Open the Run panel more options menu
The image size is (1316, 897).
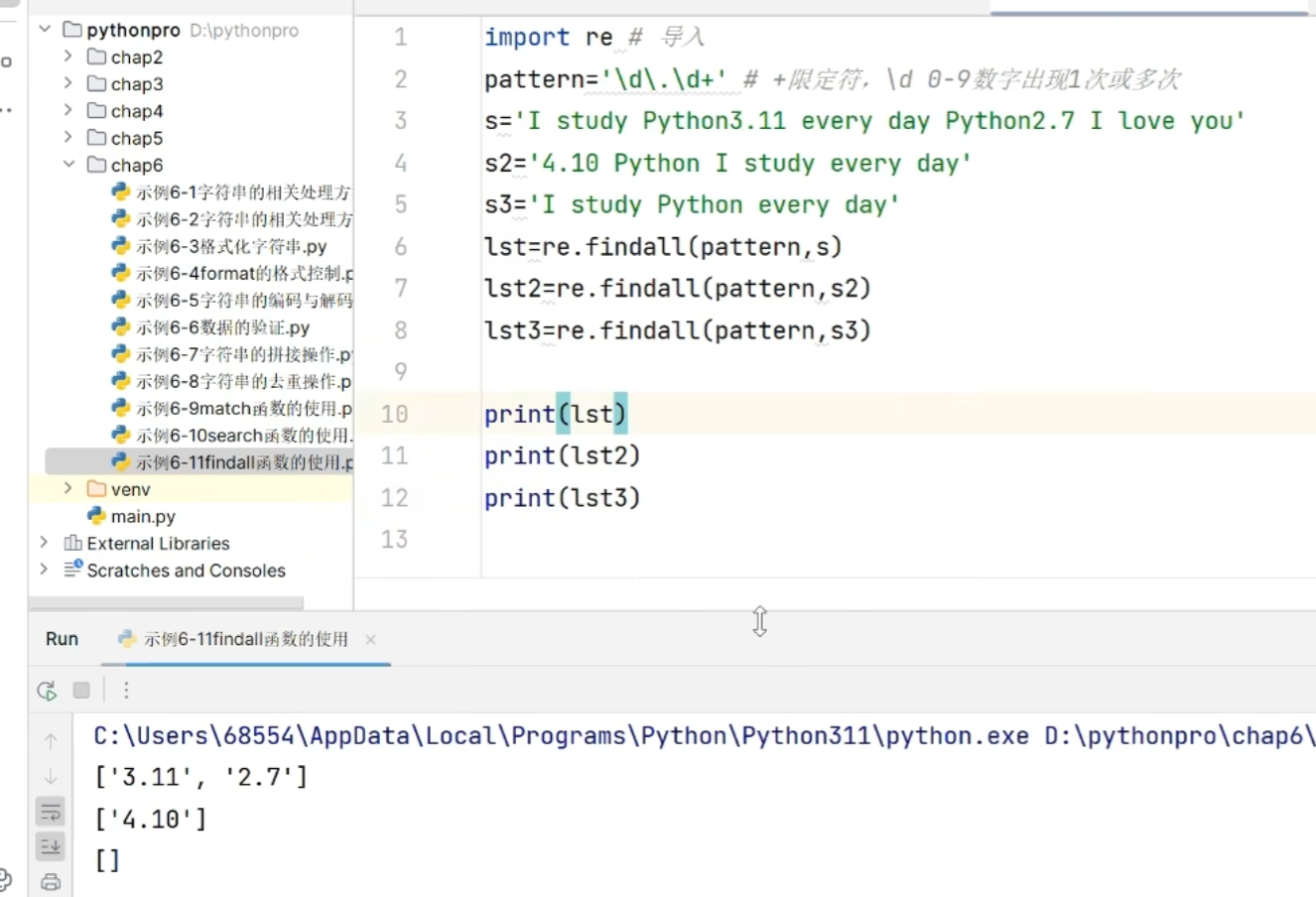[x=126, y=690]
